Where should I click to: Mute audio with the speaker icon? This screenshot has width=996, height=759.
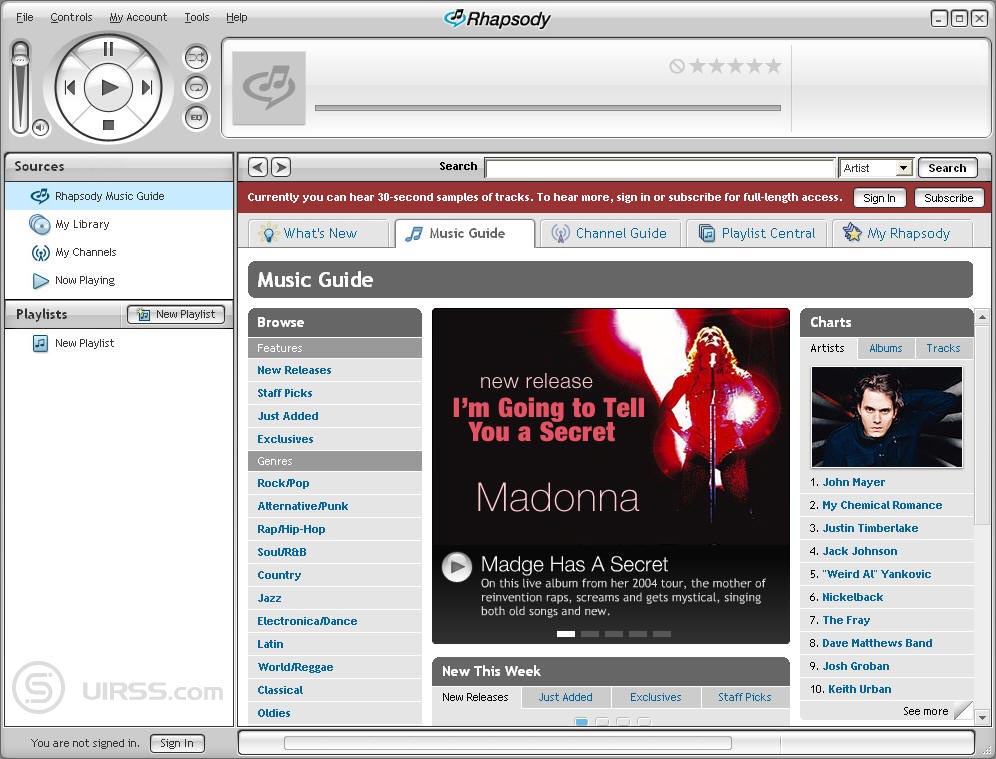41,128
